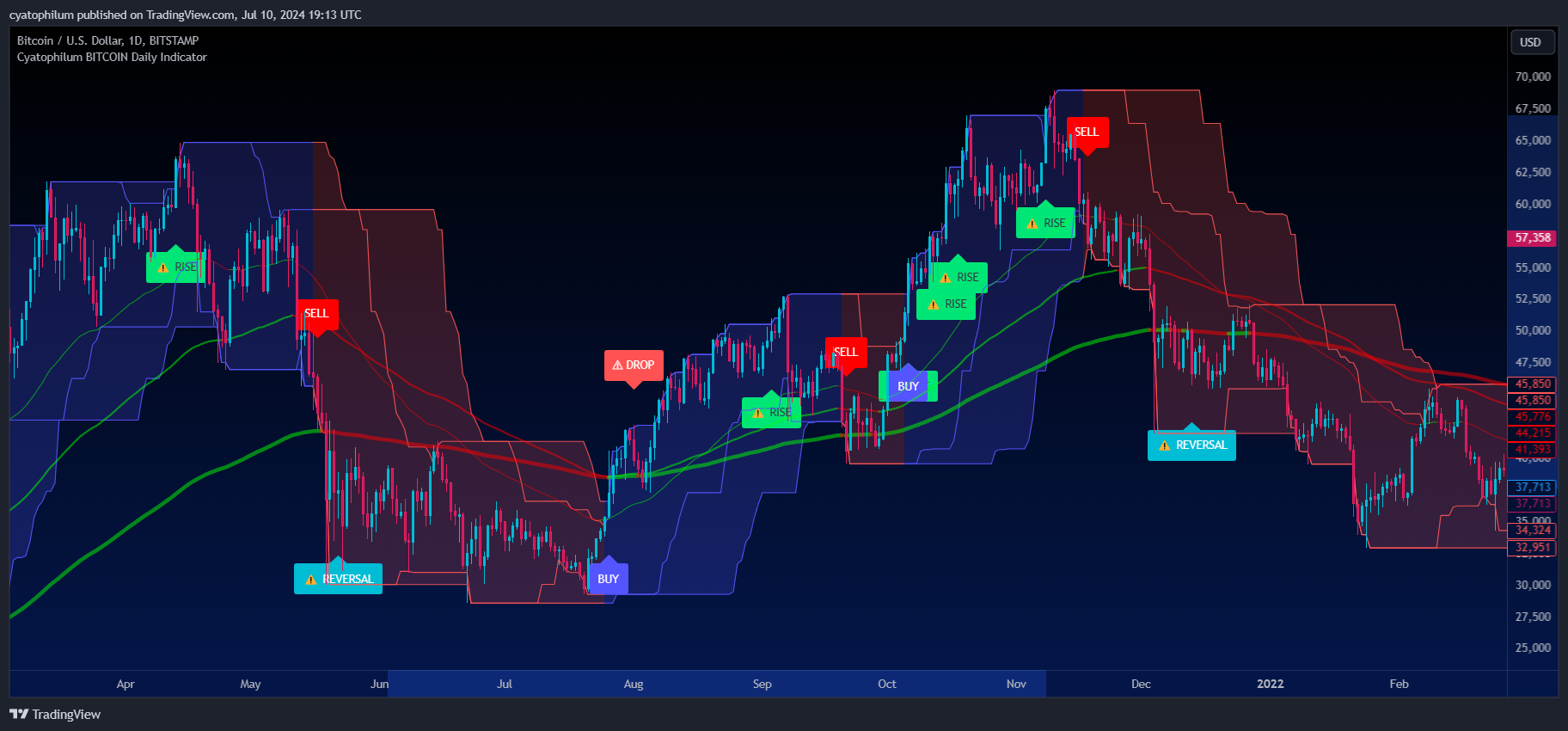Viewport: 1568px width, 731px height.
Task: Click the TradingView logo at bottom left
Action: click(x=55, y=715)
